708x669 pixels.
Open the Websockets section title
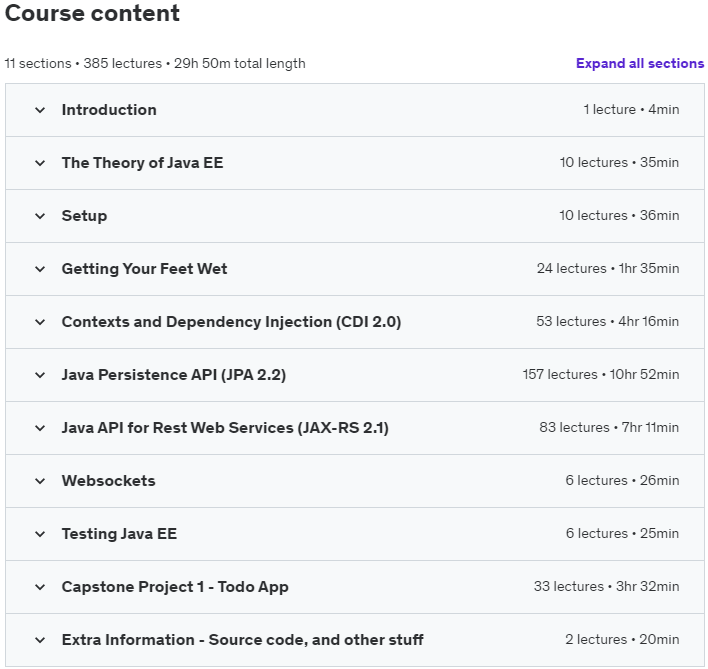pyautogui.click(x=108, y=481)
